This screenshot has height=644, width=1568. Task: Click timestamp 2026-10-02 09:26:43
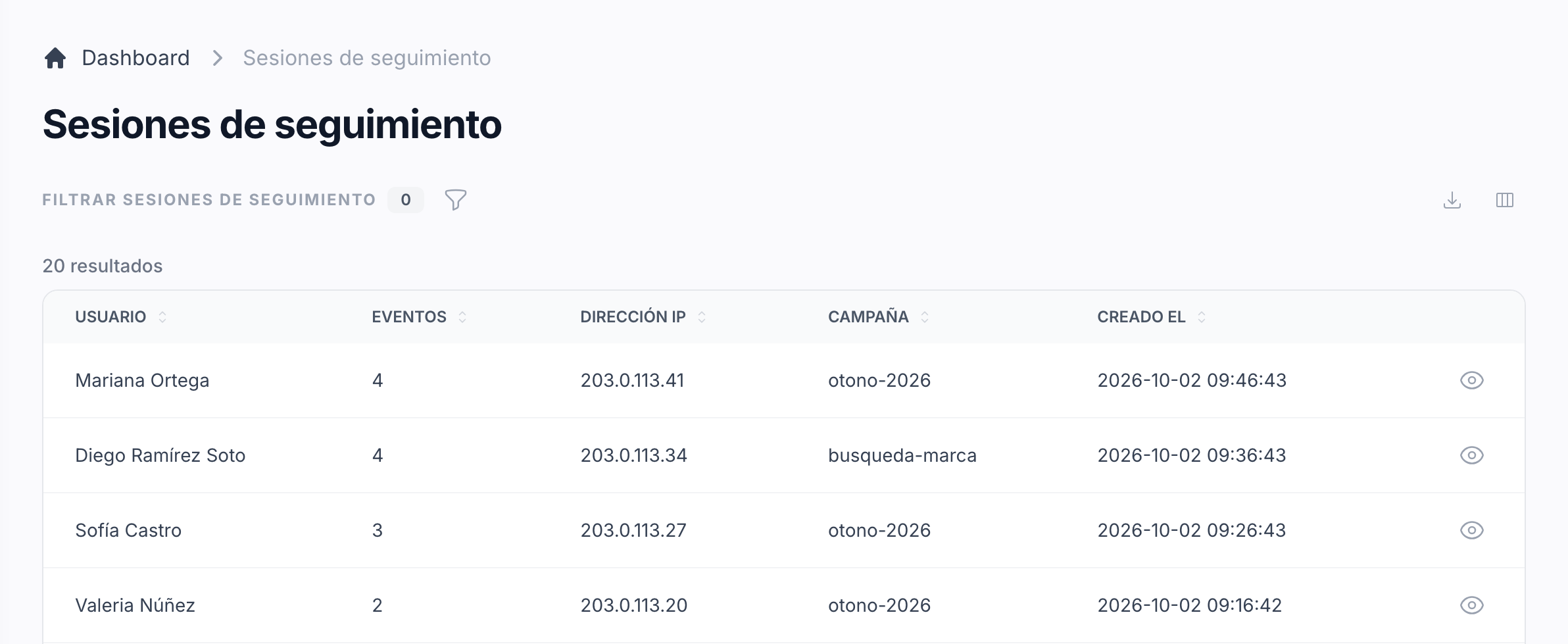point(1192,530)
